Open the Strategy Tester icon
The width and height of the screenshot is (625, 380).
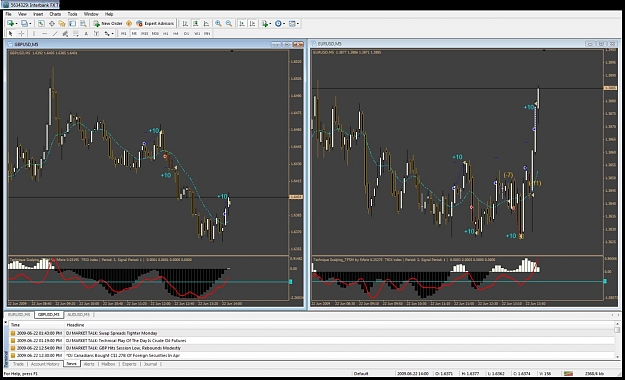pyautogui.click(x=83, y=24)
